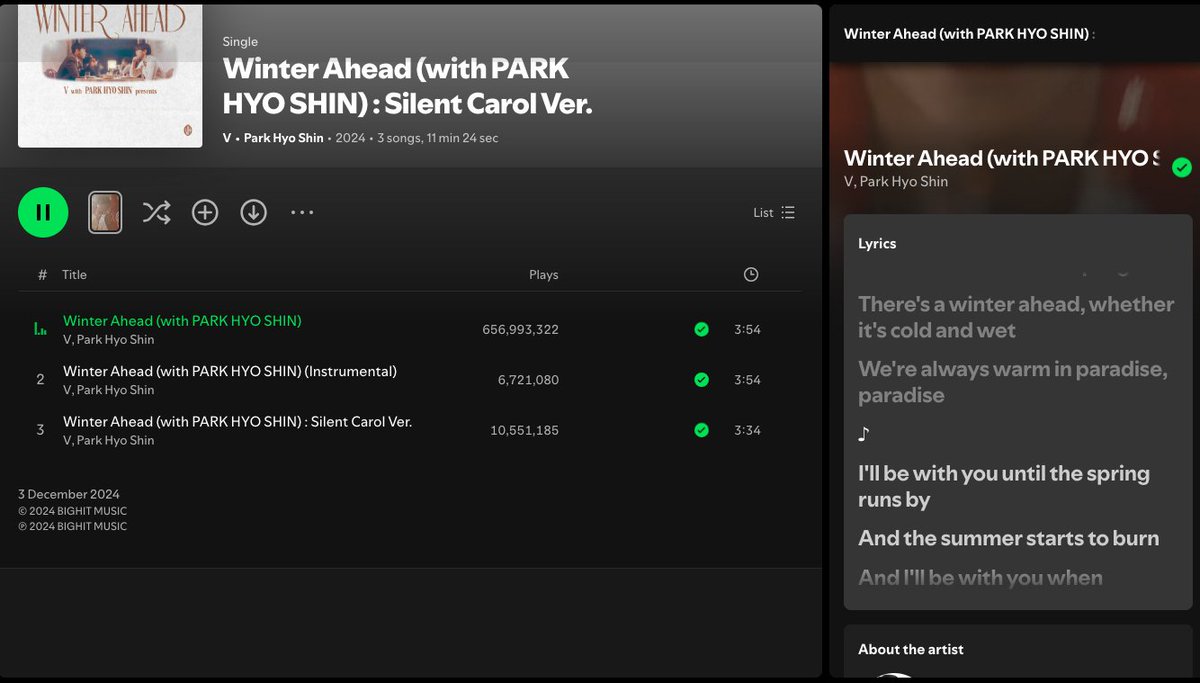Toggle saved checkmark on Silent Carol Ver. row
Image resolution: width=1200 pixels, height=683 pixels.
pyautogui.click(x=701, y=430)
